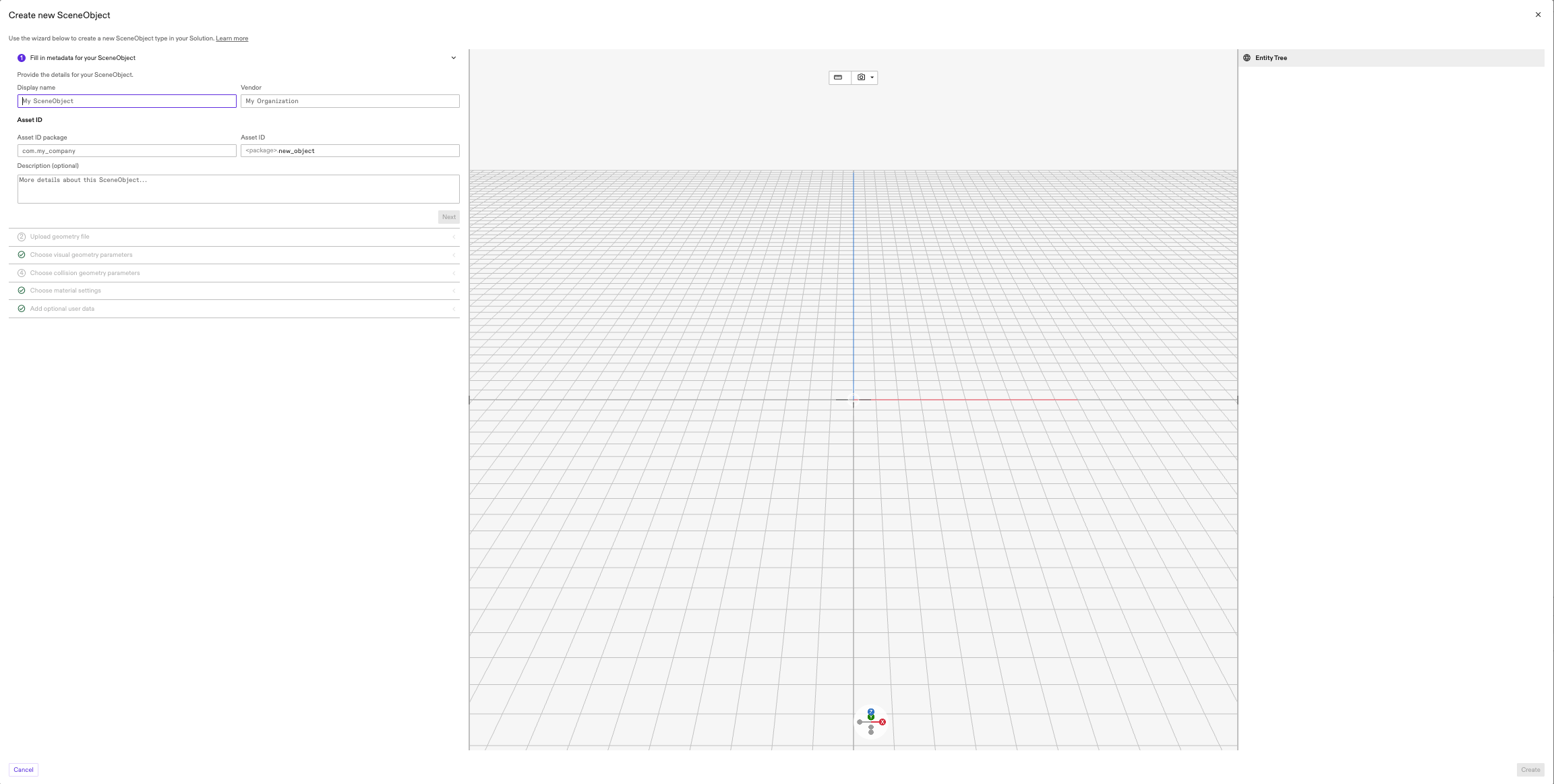Screen dimensions: 1554x784
Task: Focus the Display name input field
Action: coord(127,101)
